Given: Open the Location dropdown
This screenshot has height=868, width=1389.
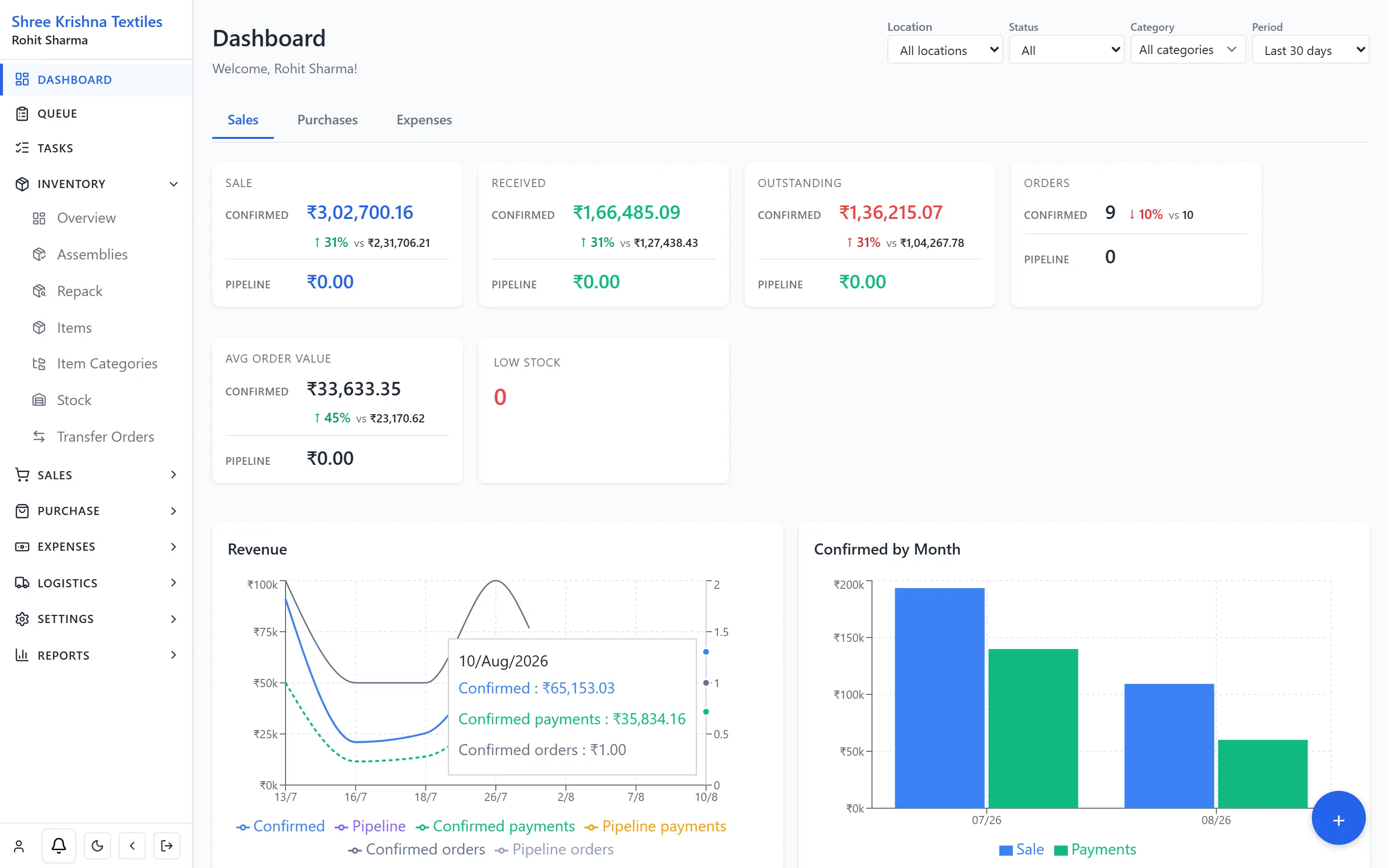Looking at the screenshot, I should 945,50.
